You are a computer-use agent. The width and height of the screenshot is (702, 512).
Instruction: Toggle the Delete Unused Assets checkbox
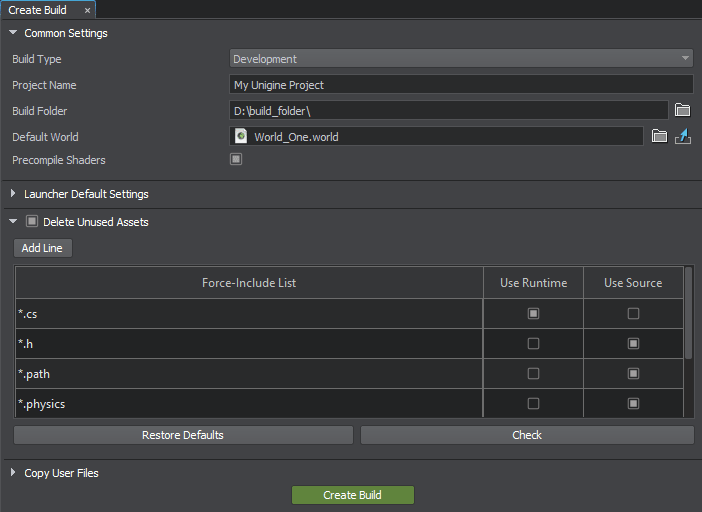[32, 222]
